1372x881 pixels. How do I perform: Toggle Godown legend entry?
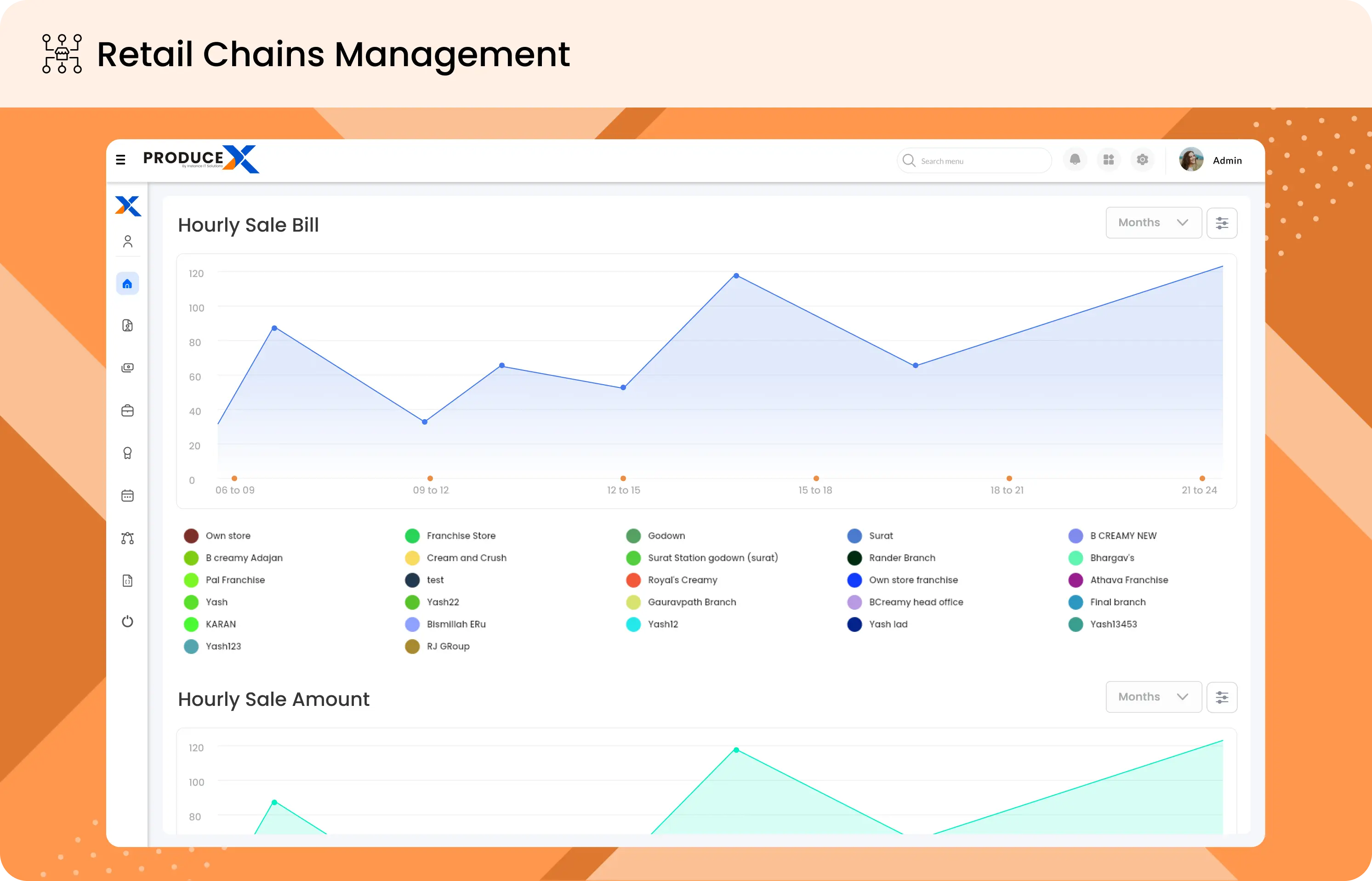656,535
